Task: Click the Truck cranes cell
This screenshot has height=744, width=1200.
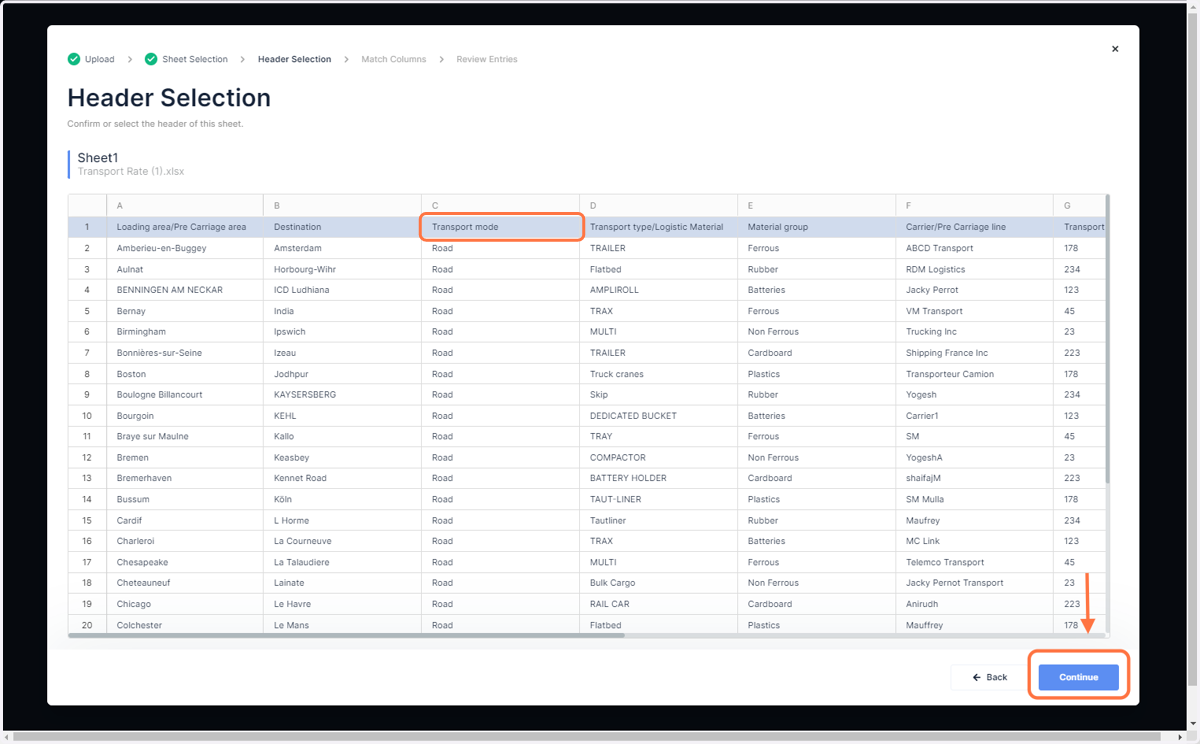Action: pyautogui.click(x=658, y=374)
